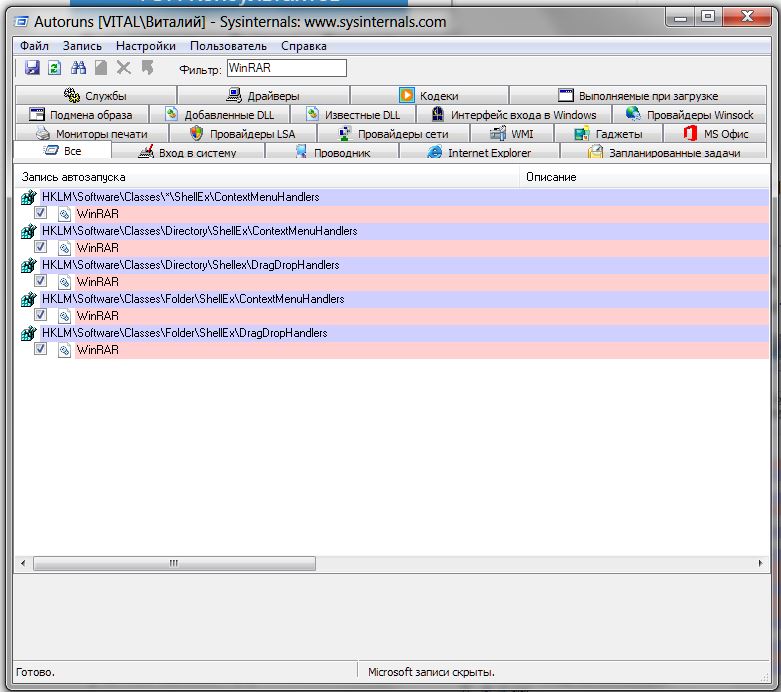Image resolution: width=781 pixels, height=692 pixels.
Task: Open the Провайдеры LSA tab
Action: pyautogui.click(x=243, y=134)
